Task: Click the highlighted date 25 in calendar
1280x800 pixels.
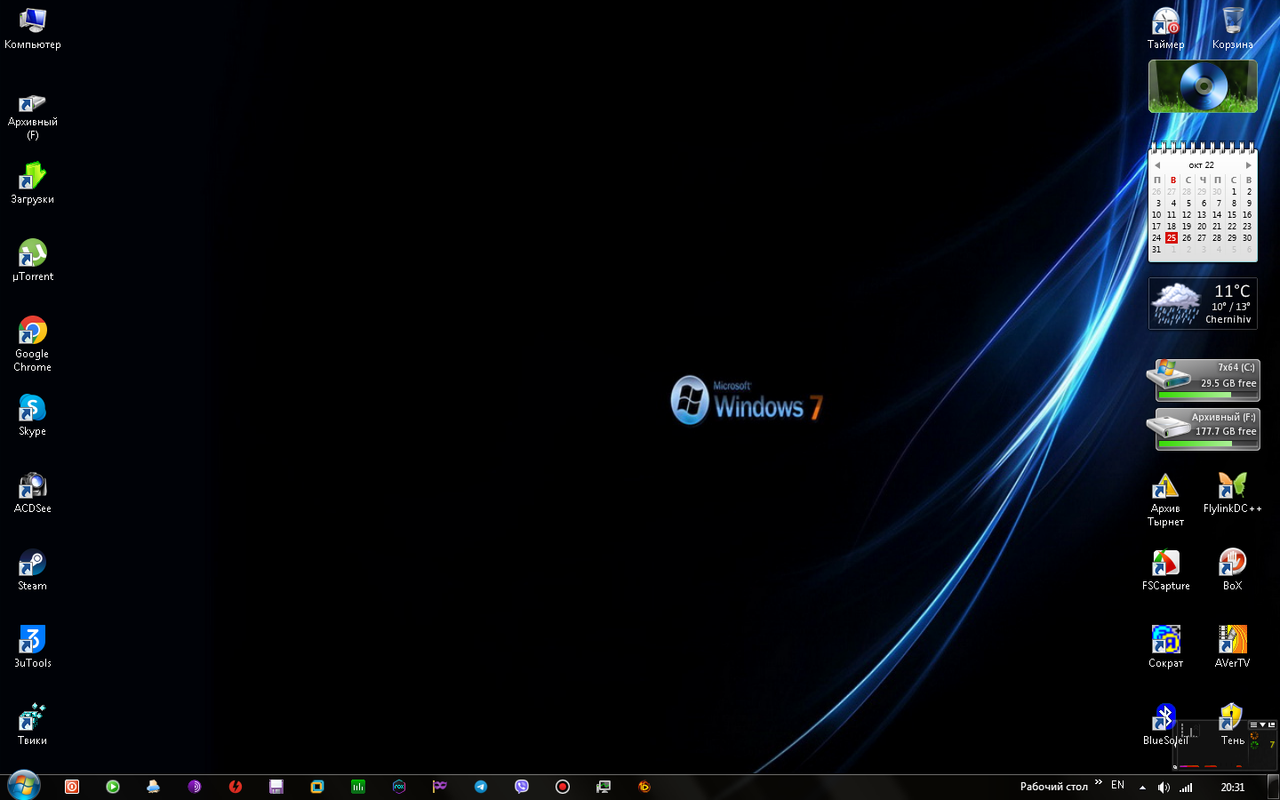Action: click(1171, 238)
